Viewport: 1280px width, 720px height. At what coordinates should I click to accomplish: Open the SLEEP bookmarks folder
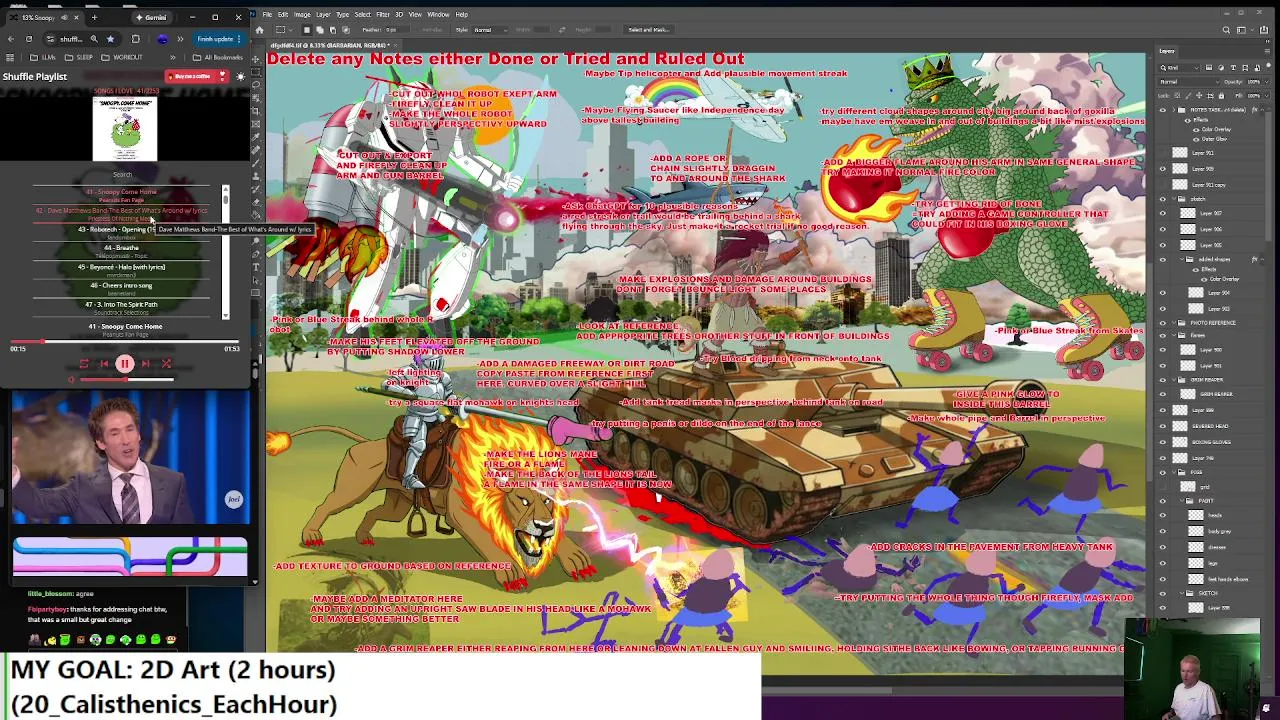click(81, 57)
